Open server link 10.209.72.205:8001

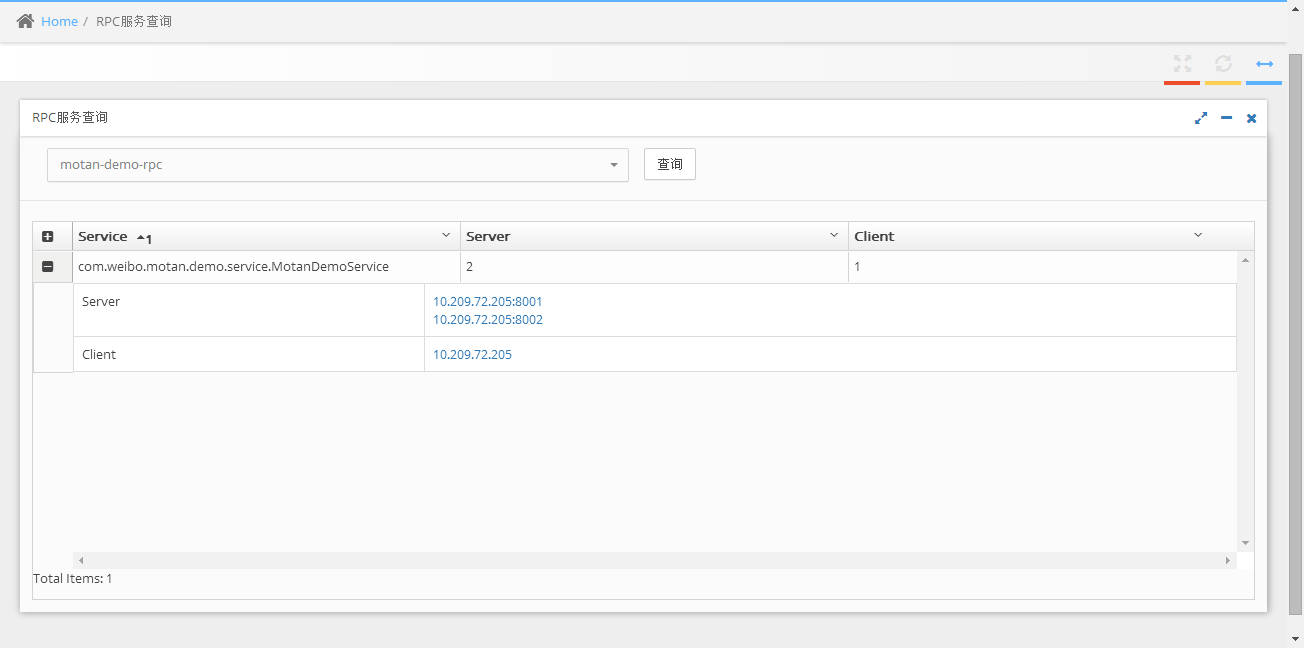[487, 301]
